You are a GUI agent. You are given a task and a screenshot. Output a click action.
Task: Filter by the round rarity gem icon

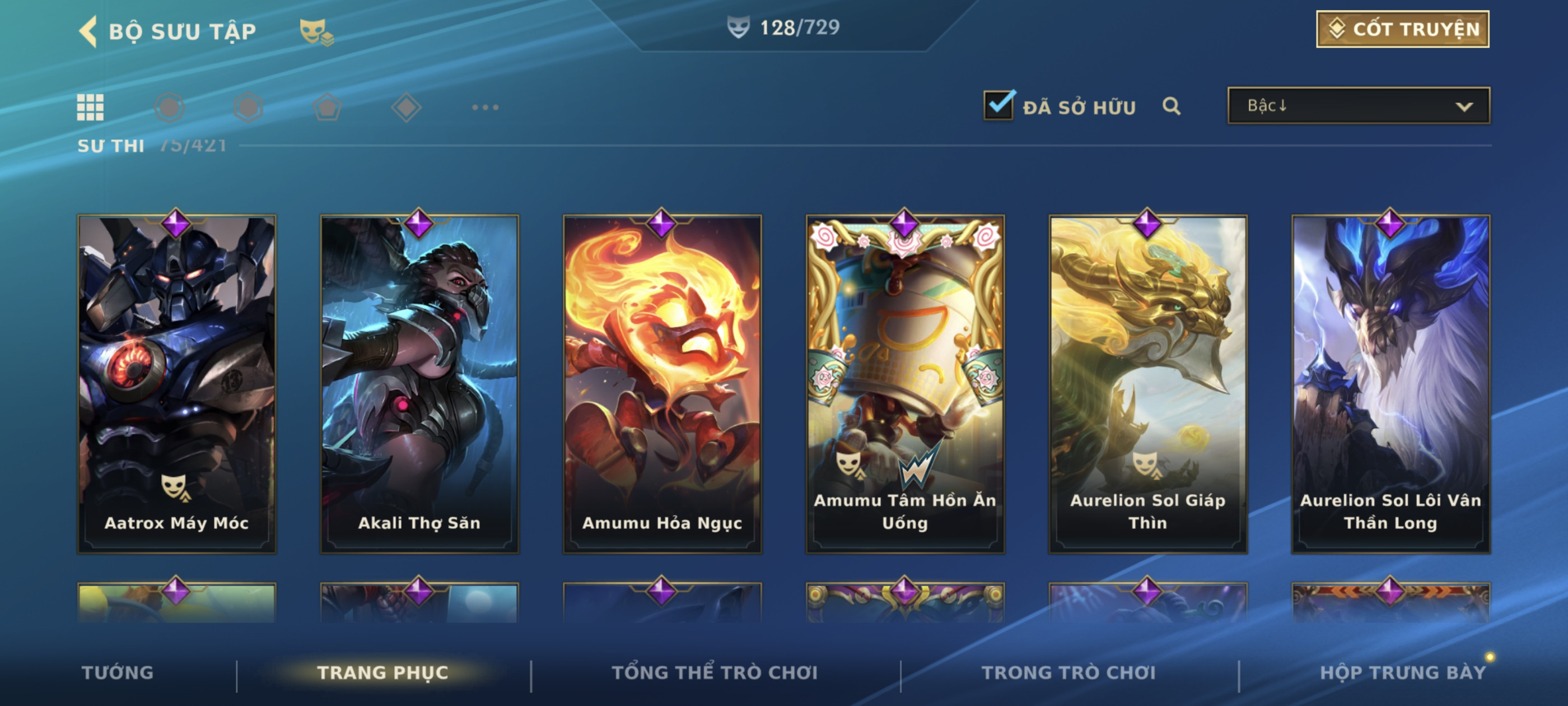(169, 108)
